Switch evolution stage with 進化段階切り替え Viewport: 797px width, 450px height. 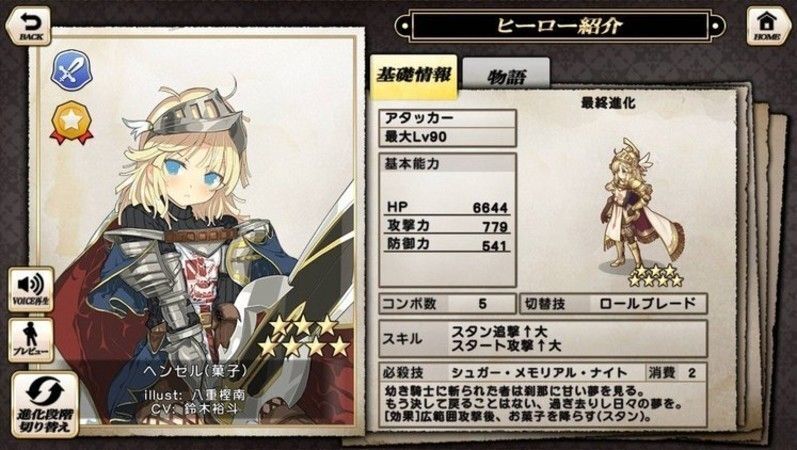45,404
